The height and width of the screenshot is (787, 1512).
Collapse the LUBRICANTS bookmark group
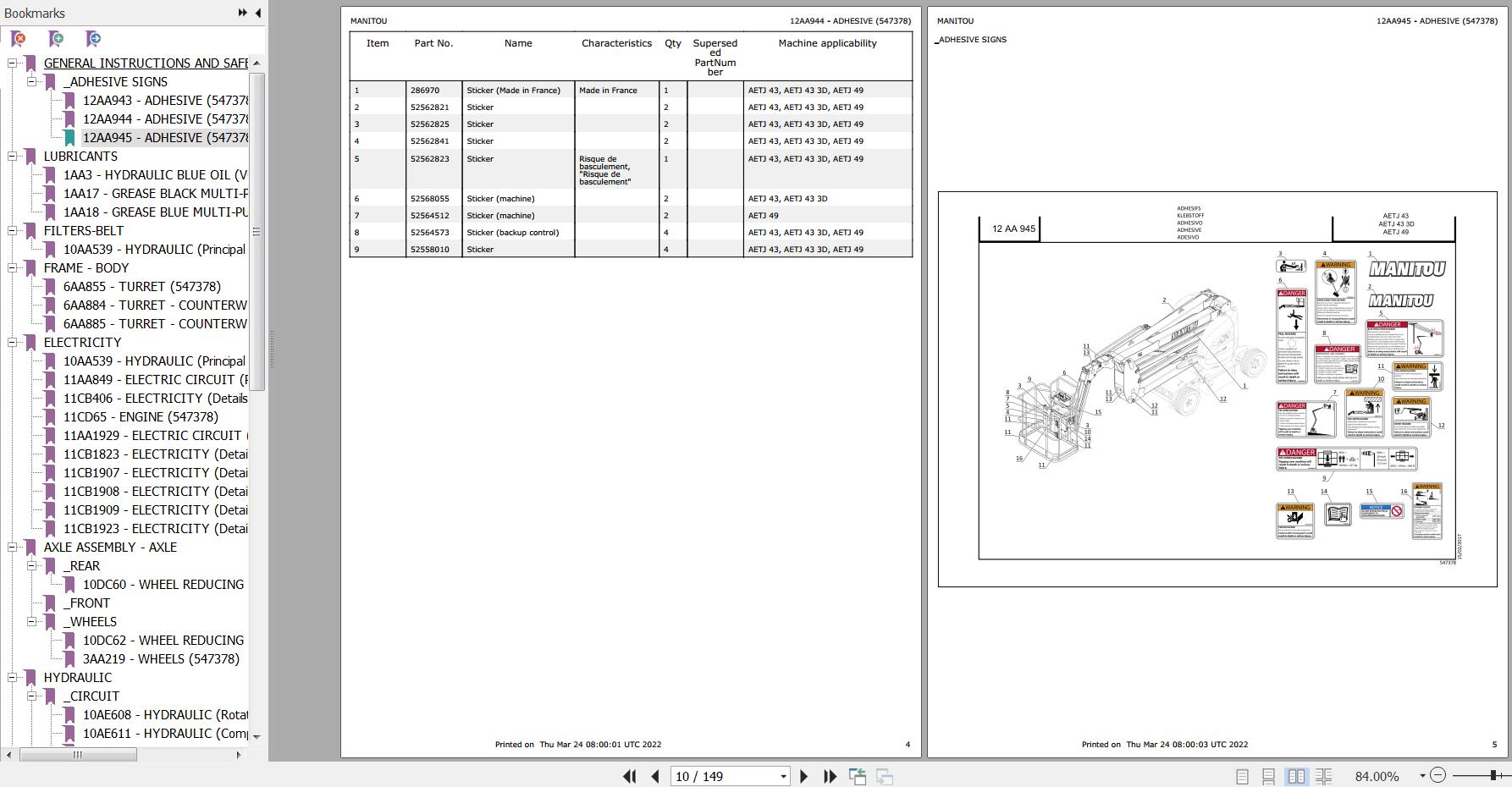tap(12, 157)
